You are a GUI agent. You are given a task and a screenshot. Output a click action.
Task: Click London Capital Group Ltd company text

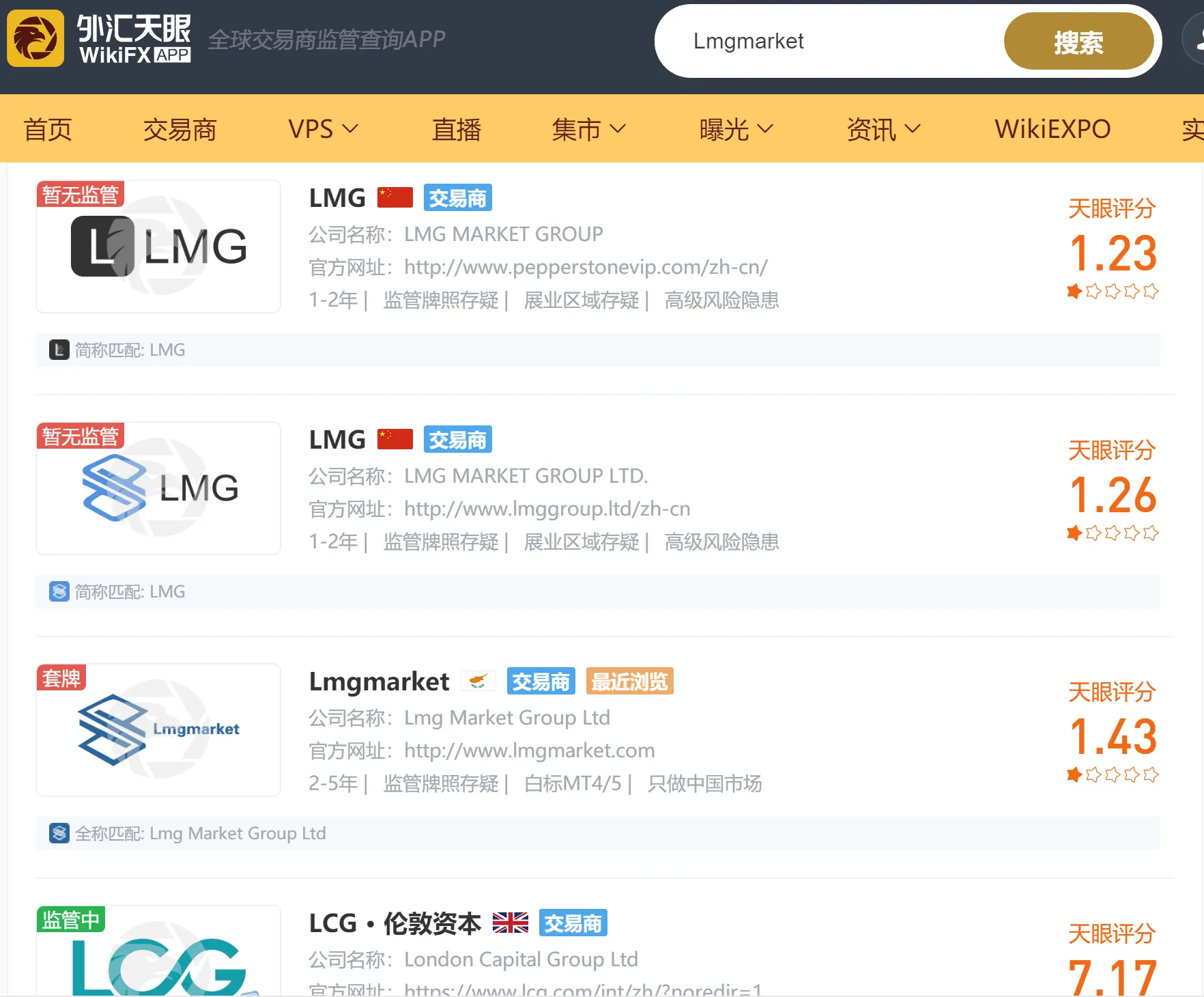521,959
